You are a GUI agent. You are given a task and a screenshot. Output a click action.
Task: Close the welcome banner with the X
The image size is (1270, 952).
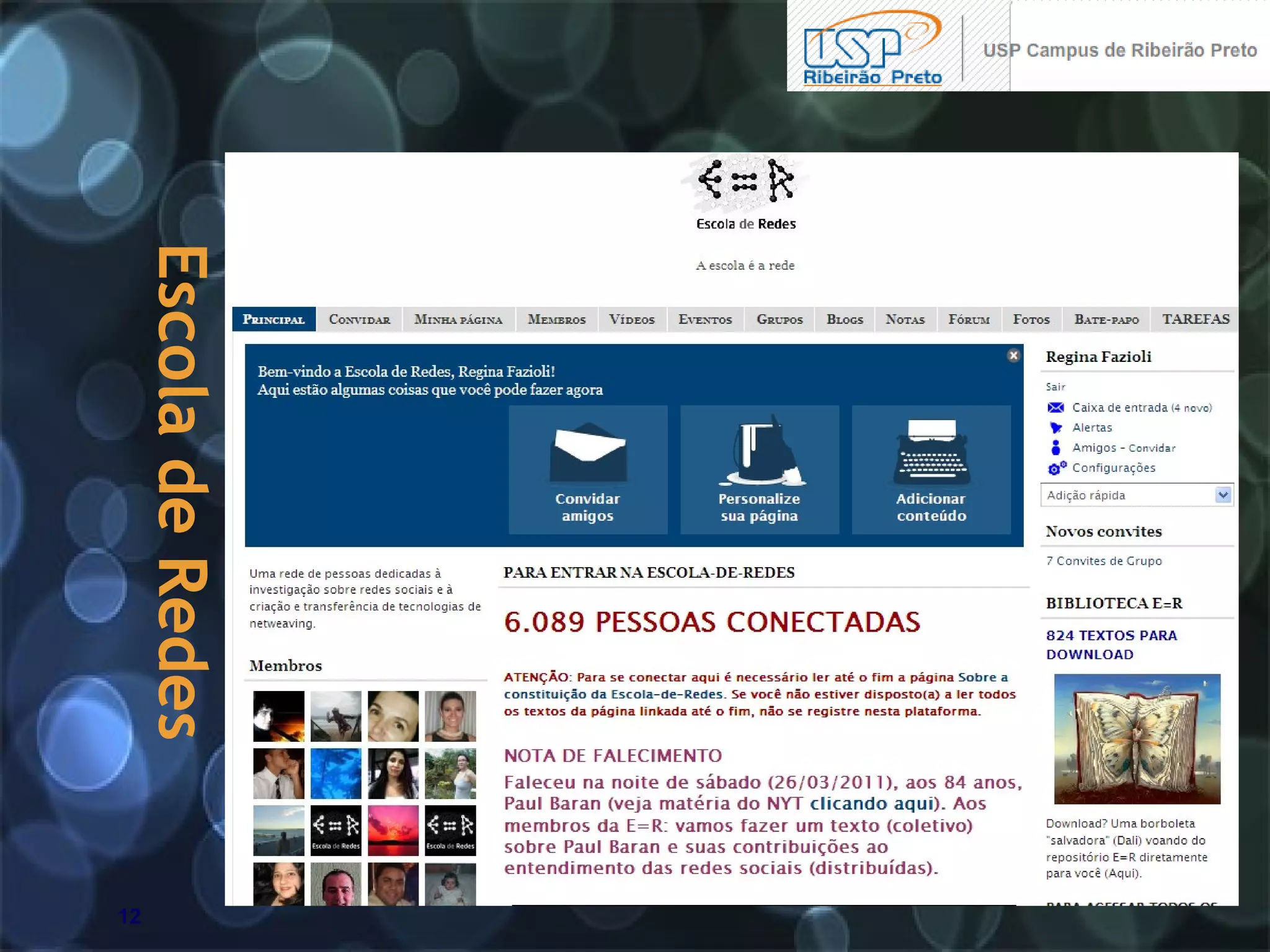pos(1013,355)
